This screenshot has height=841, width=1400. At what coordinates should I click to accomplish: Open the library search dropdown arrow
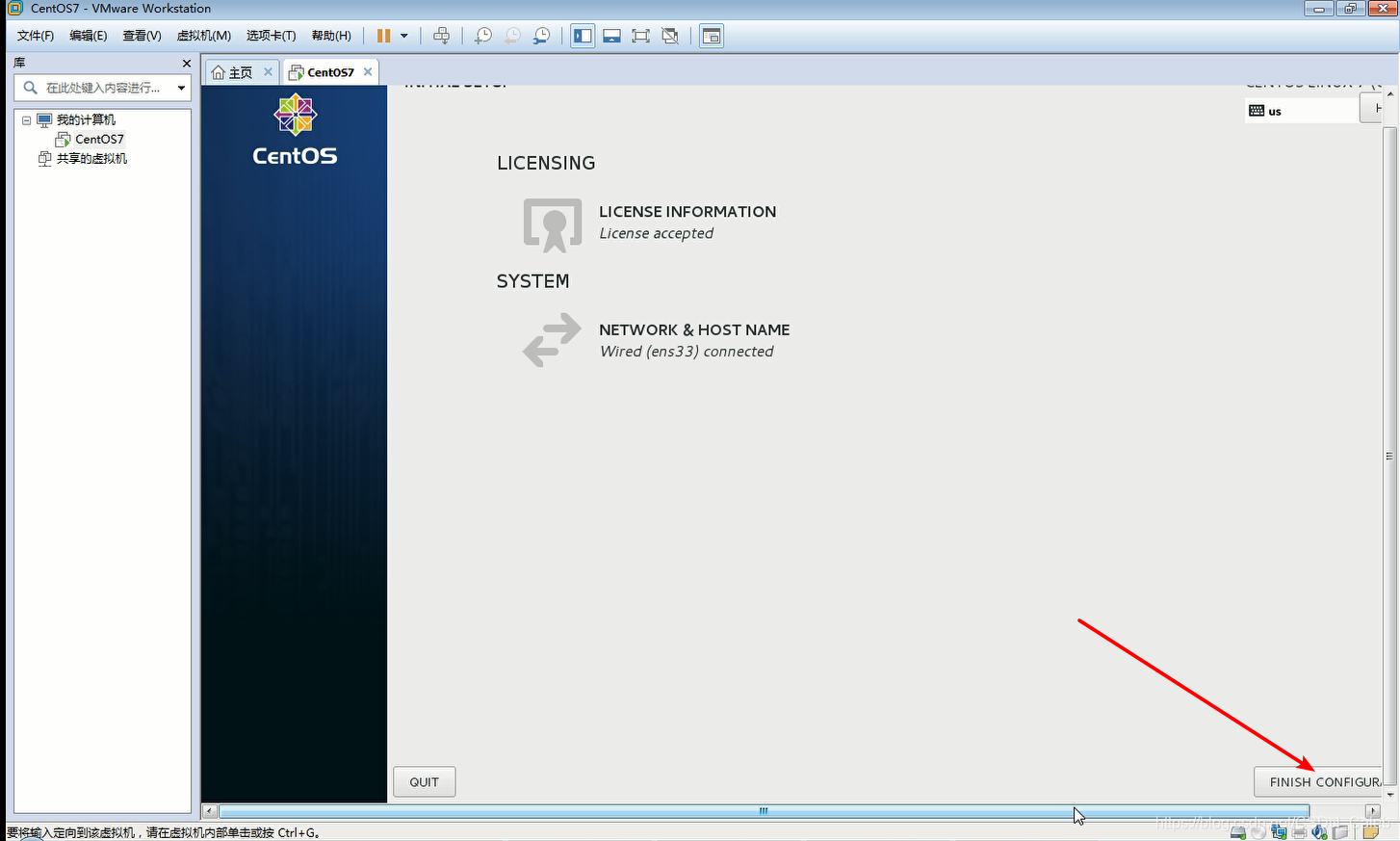coord(181,88)
